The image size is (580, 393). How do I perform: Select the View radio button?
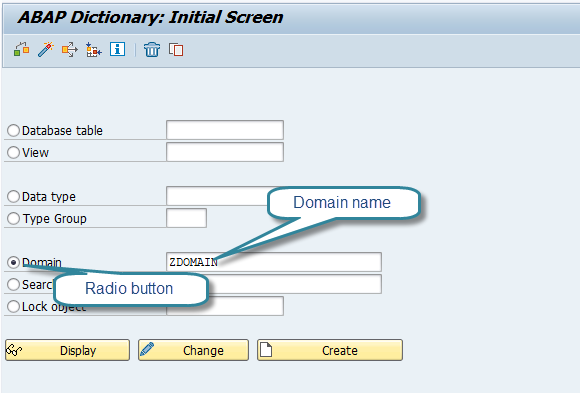pyautogui.click(x=13, y=152)
